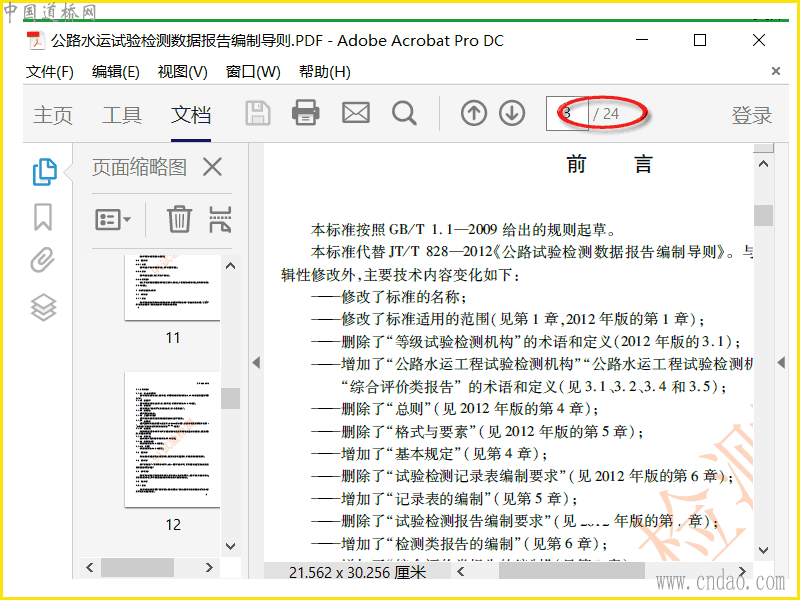The image size is (800, 600).
Task: Click document horizontal scroll right arrow
Action: point(743,571)
